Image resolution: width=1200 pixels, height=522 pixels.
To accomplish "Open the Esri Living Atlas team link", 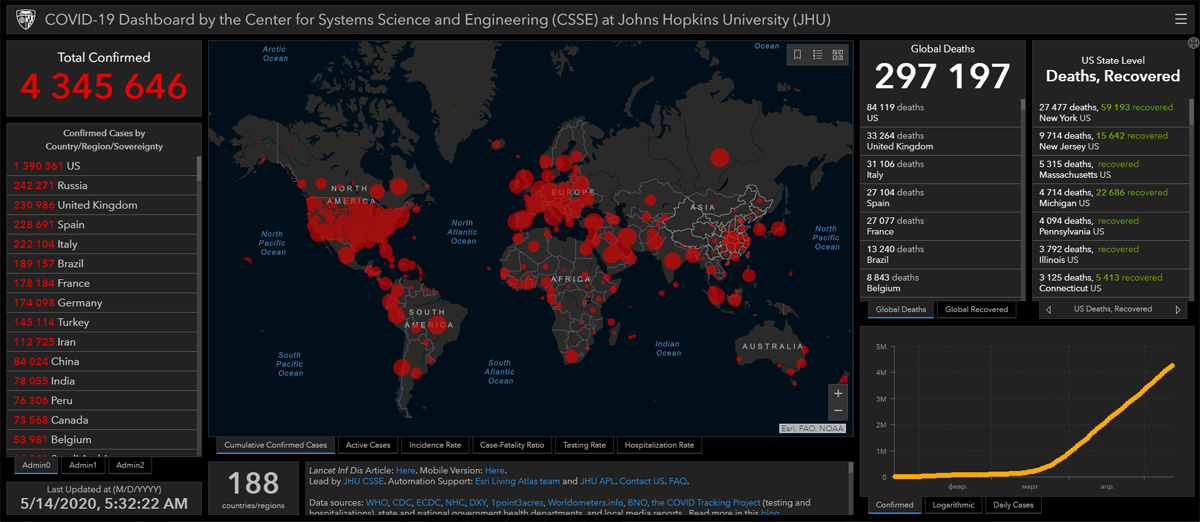I will (517, 481).
